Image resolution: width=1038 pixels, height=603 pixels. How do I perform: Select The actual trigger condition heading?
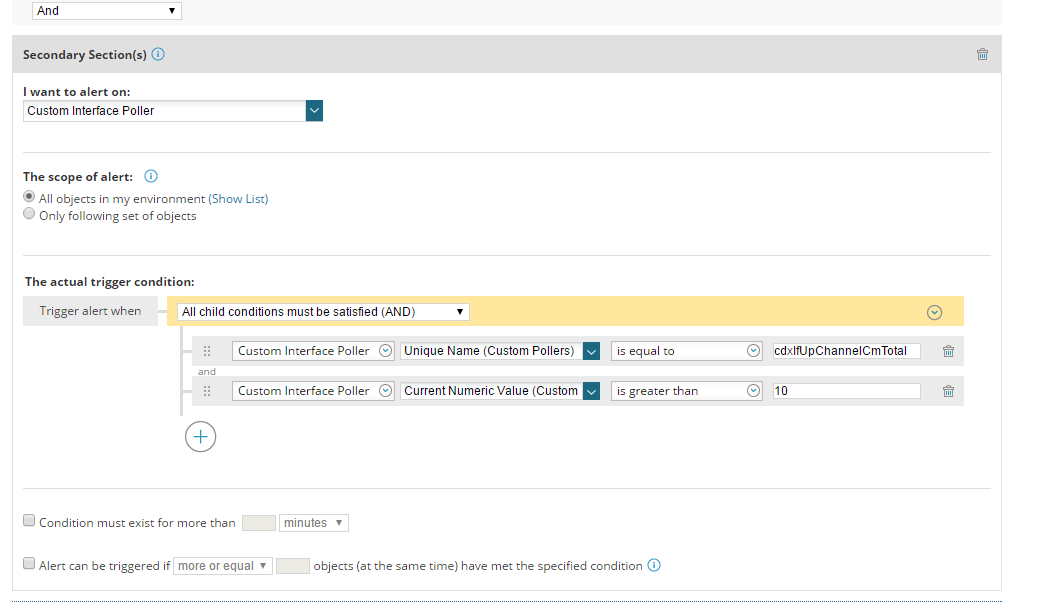(110, 282)
